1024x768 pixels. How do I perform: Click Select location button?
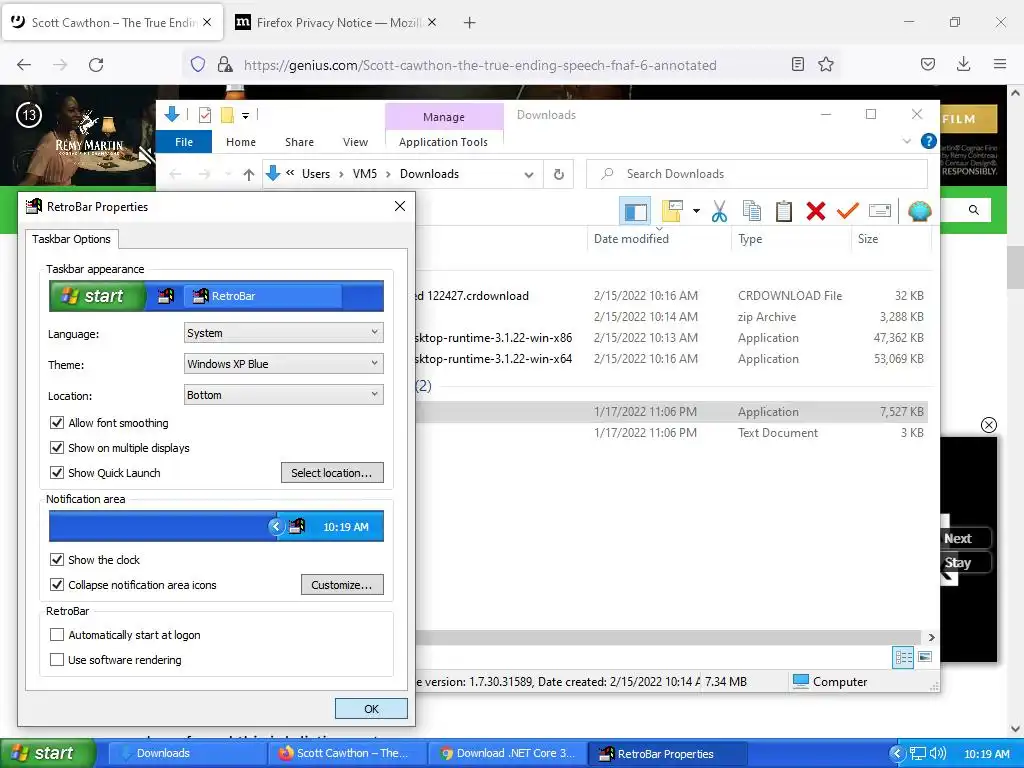(x=332, y=473)
